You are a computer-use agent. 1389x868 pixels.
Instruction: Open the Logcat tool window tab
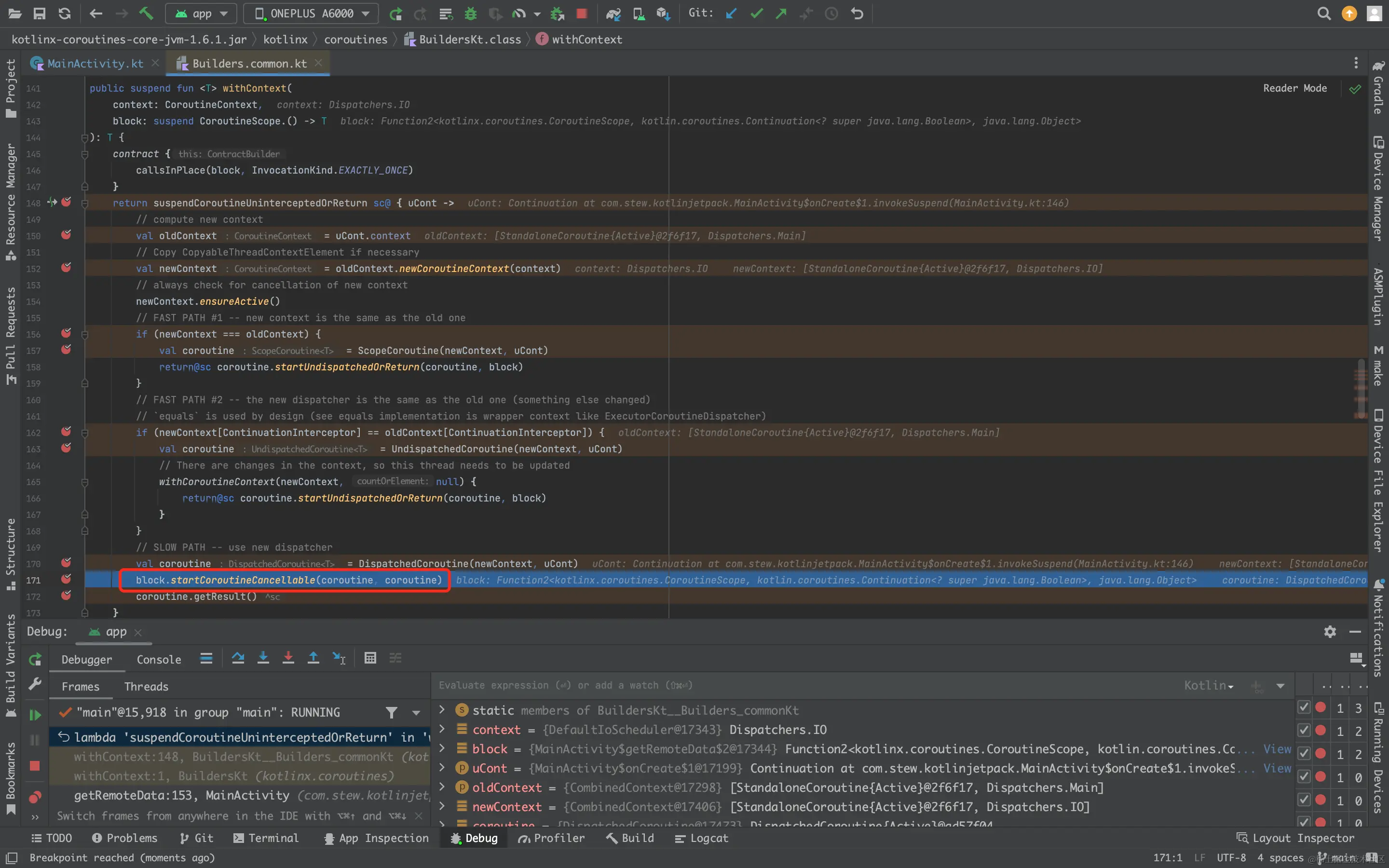pyautogui.click(x=701, y=838)
